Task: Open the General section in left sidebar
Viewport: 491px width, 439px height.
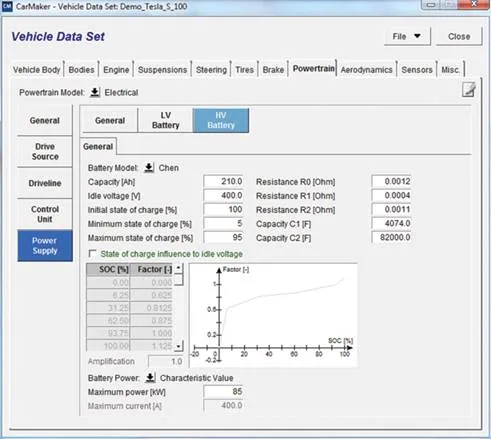Action: point(45,120)
